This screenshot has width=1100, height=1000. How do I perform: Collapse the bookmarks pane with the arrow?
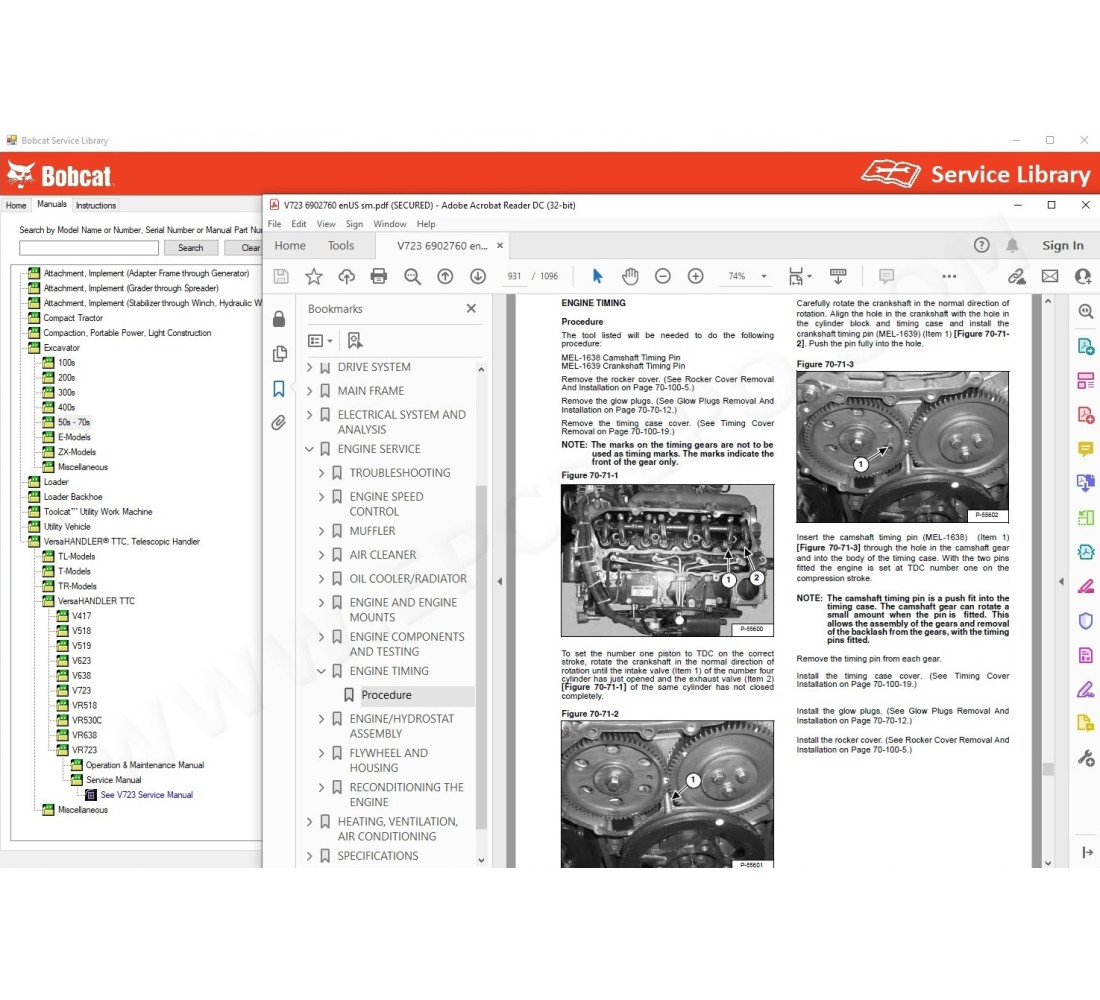499,581
